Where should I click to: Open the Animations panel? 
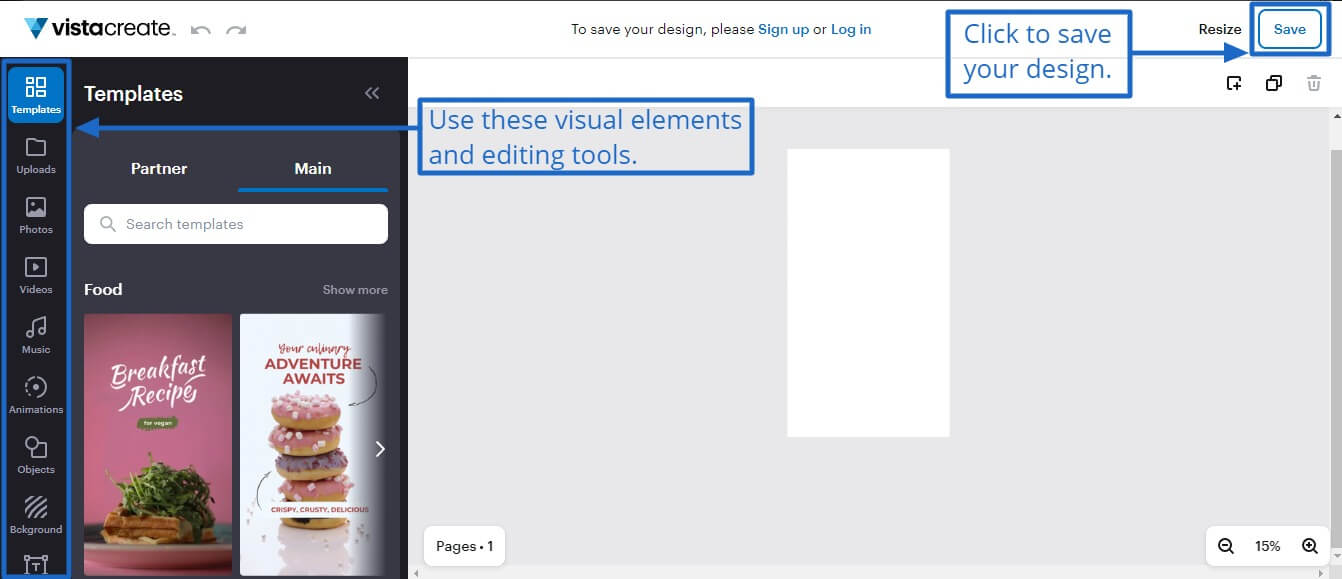(36, 394)
